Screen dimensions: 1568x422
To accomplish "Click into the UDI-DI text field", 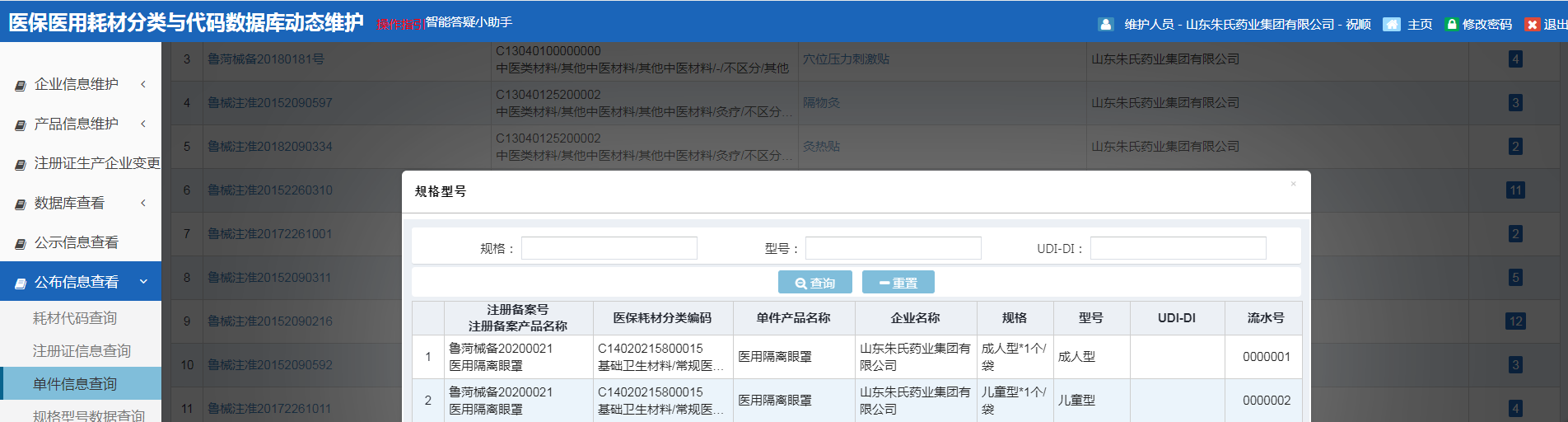I will point(1178,248).
